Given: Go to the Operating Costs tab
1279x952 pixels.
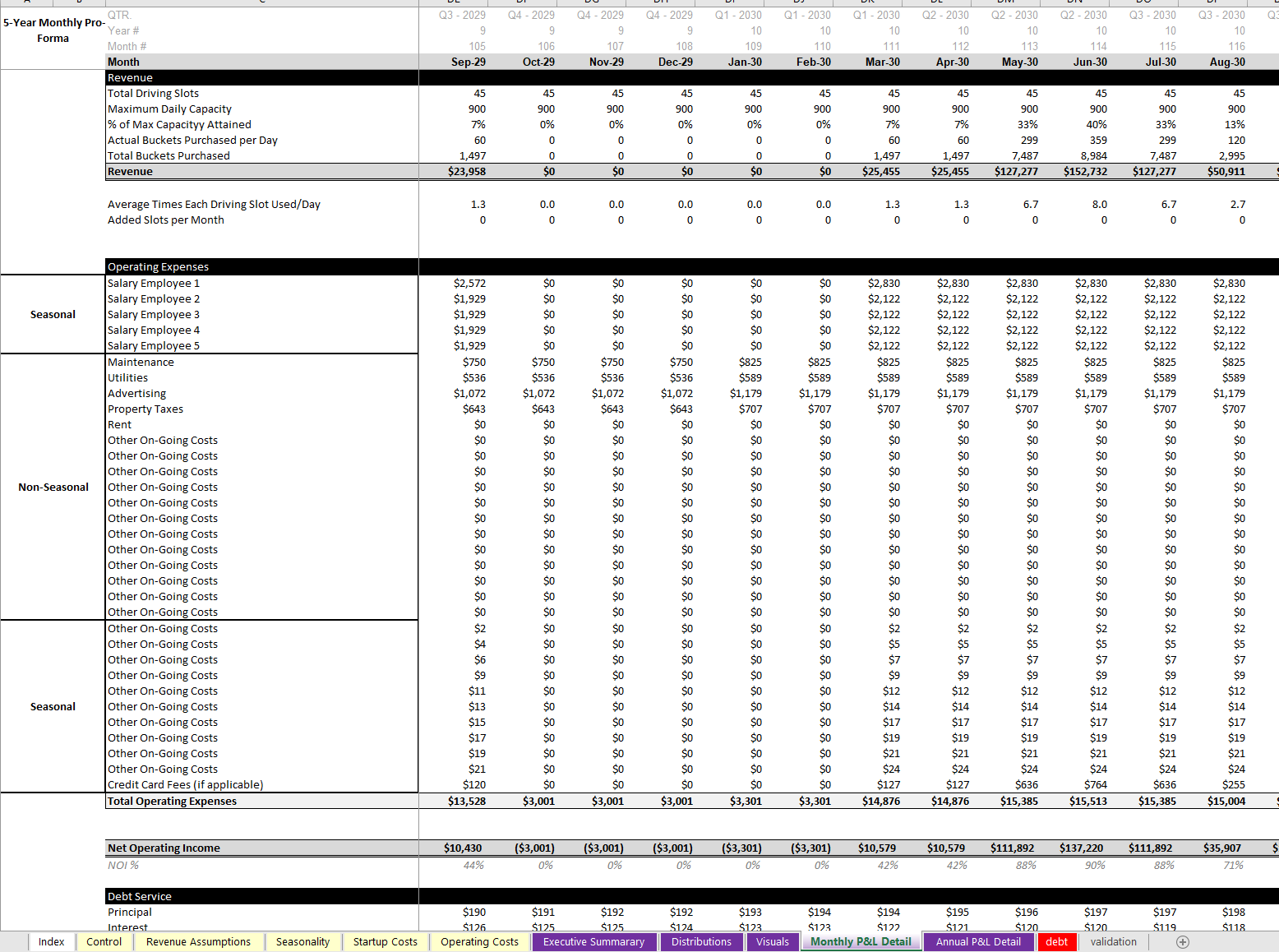Looking at the screenshot, I should [x=480, y=942].
